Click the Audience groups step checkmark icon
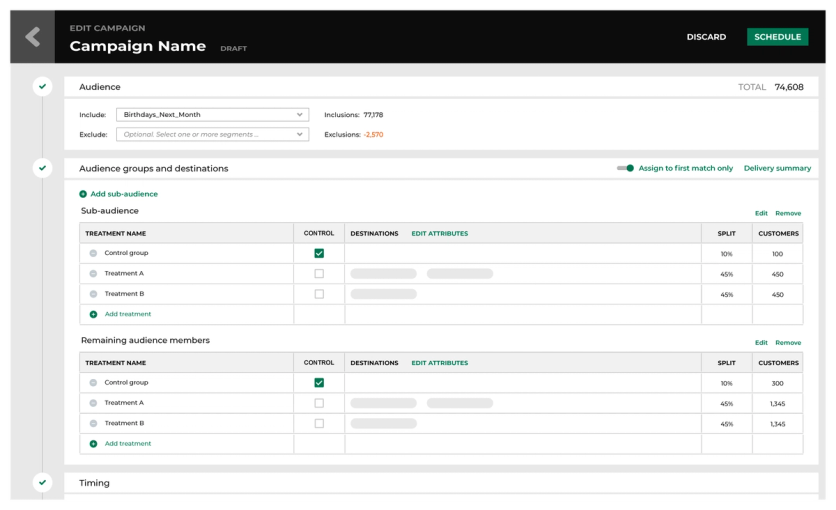Viewport: 836px width, 510px height. coord(42,168)
